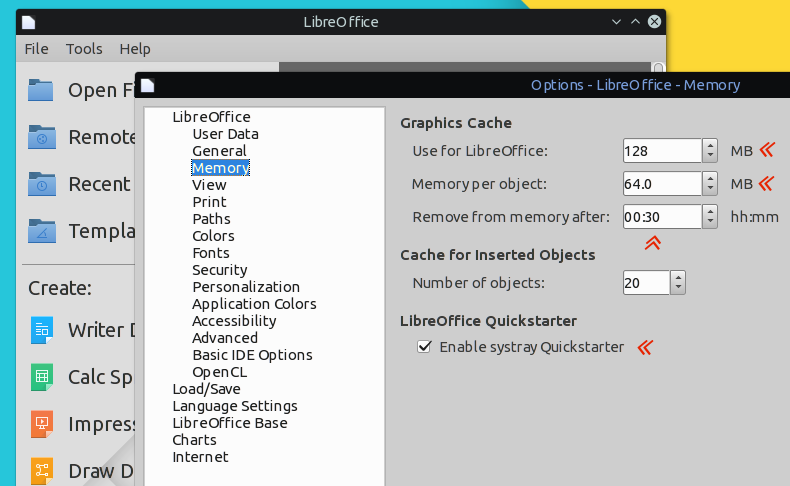Image resolution: width=790 pixels, height=486 pixels.
Task: Click the Impress Presentation icon
Action: (x=42, y=424)
